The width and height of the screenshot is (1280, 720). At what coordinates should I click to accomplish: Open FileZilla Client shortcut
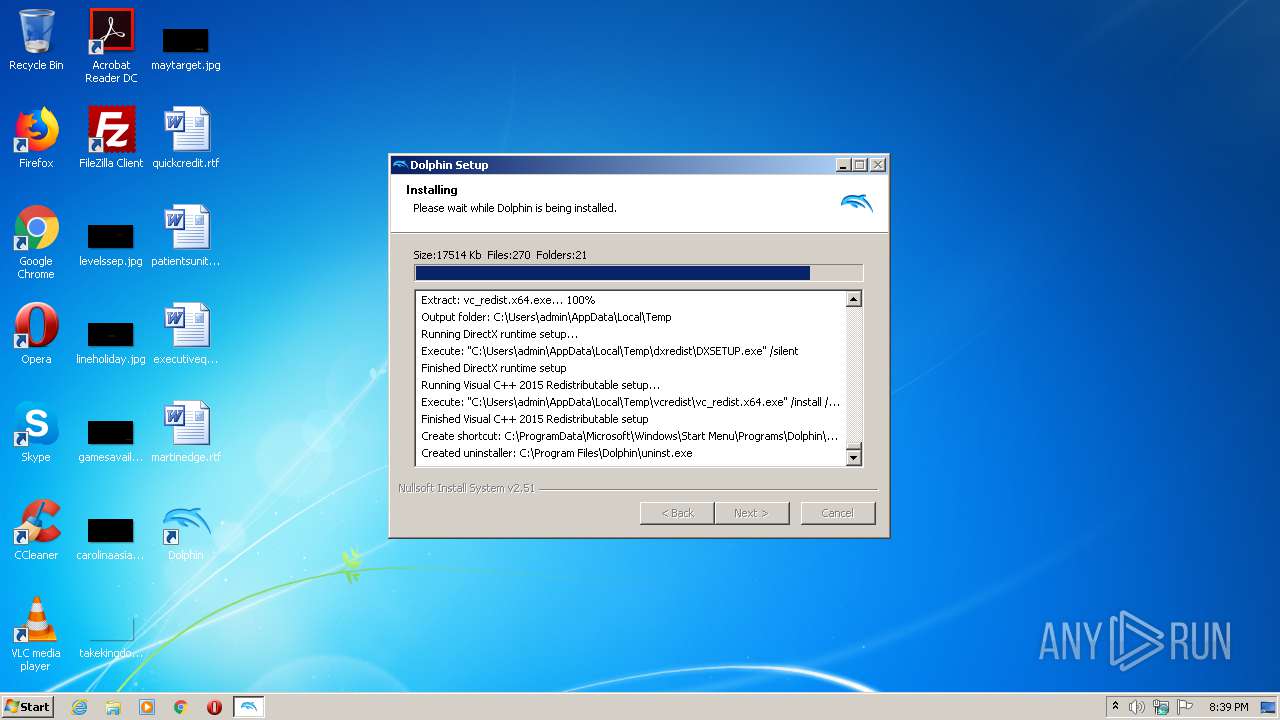coord(111,138)
